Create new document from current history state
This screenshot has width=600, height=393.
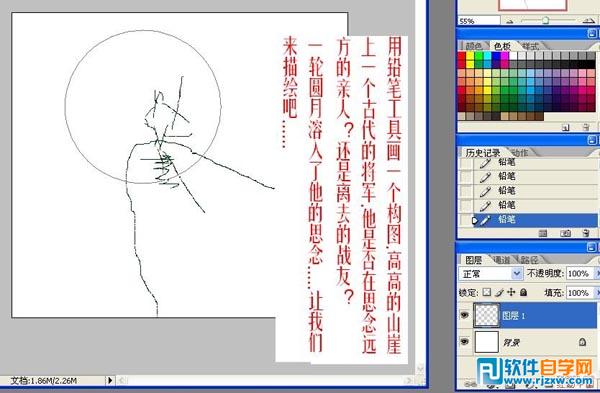pyautogui.click(x=543, y=233)
